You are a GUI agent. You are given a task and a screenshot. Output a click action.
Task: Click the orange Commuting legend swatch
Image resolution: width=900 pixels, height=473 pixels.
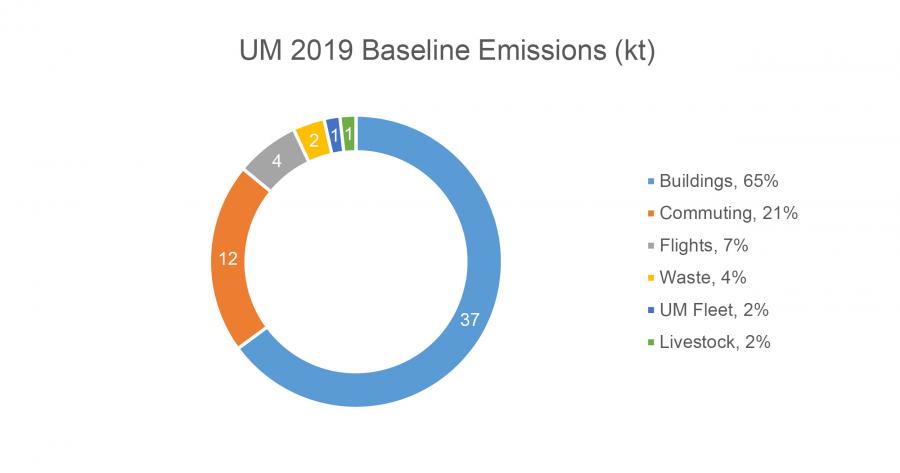(652, 213)
